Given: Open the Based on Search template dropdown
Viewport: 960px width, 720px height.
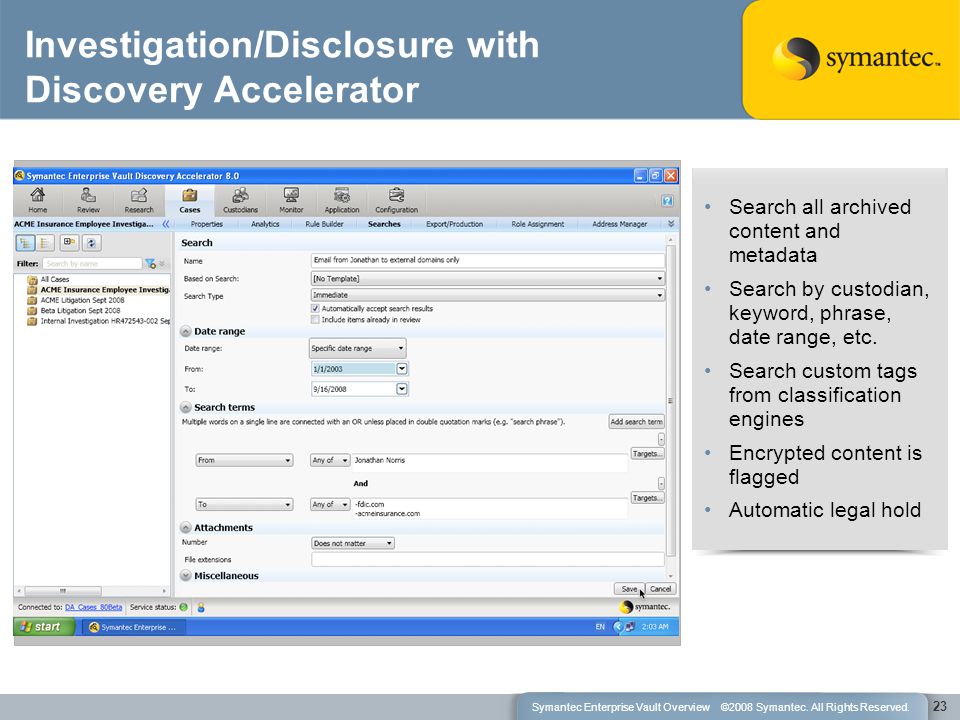Looking at the screenshot, I should click(x=487, y=279).
